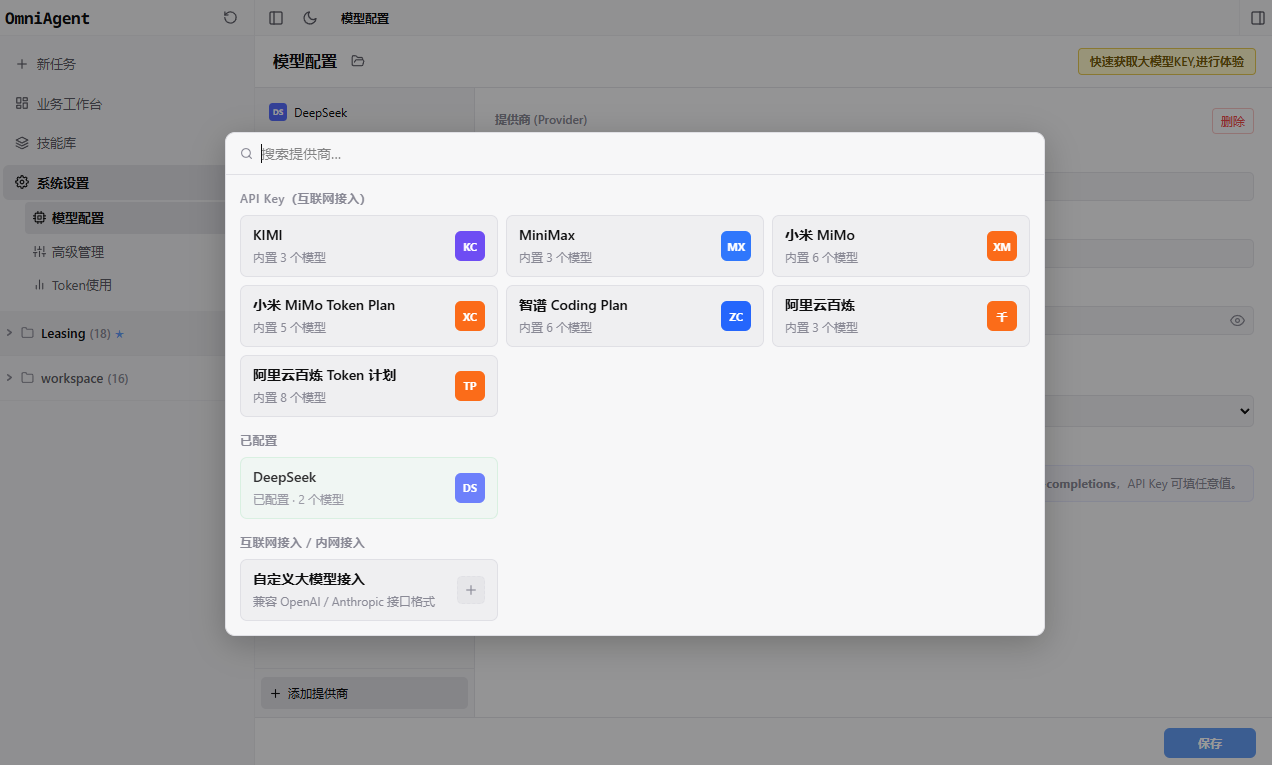This screenshot has width=1272, height=765.
Task: Click the sliders icon for 高级管理
Action: click(x=39, y=252)
